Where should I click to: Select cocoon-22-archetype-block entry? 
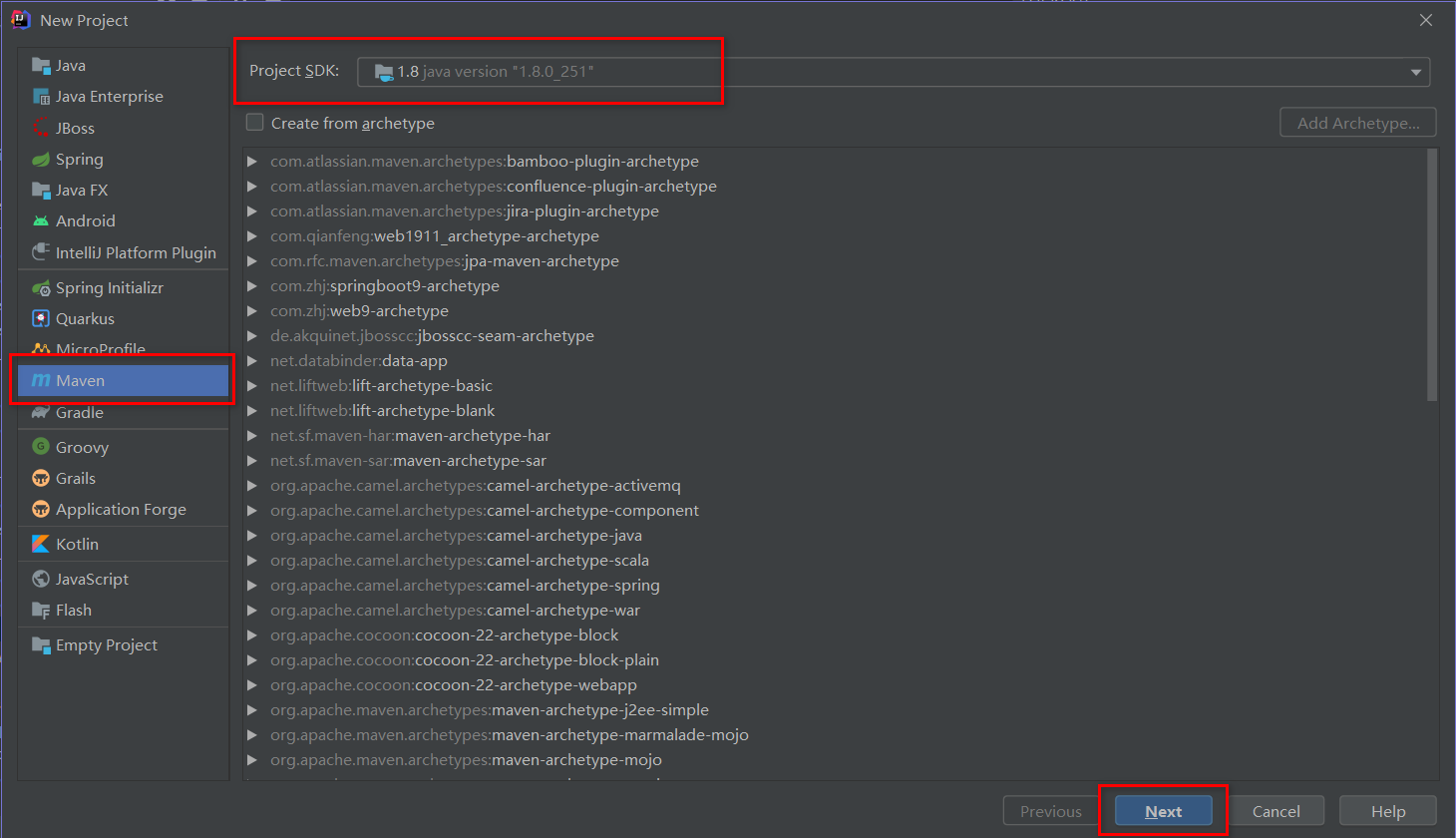coord(444,635)
